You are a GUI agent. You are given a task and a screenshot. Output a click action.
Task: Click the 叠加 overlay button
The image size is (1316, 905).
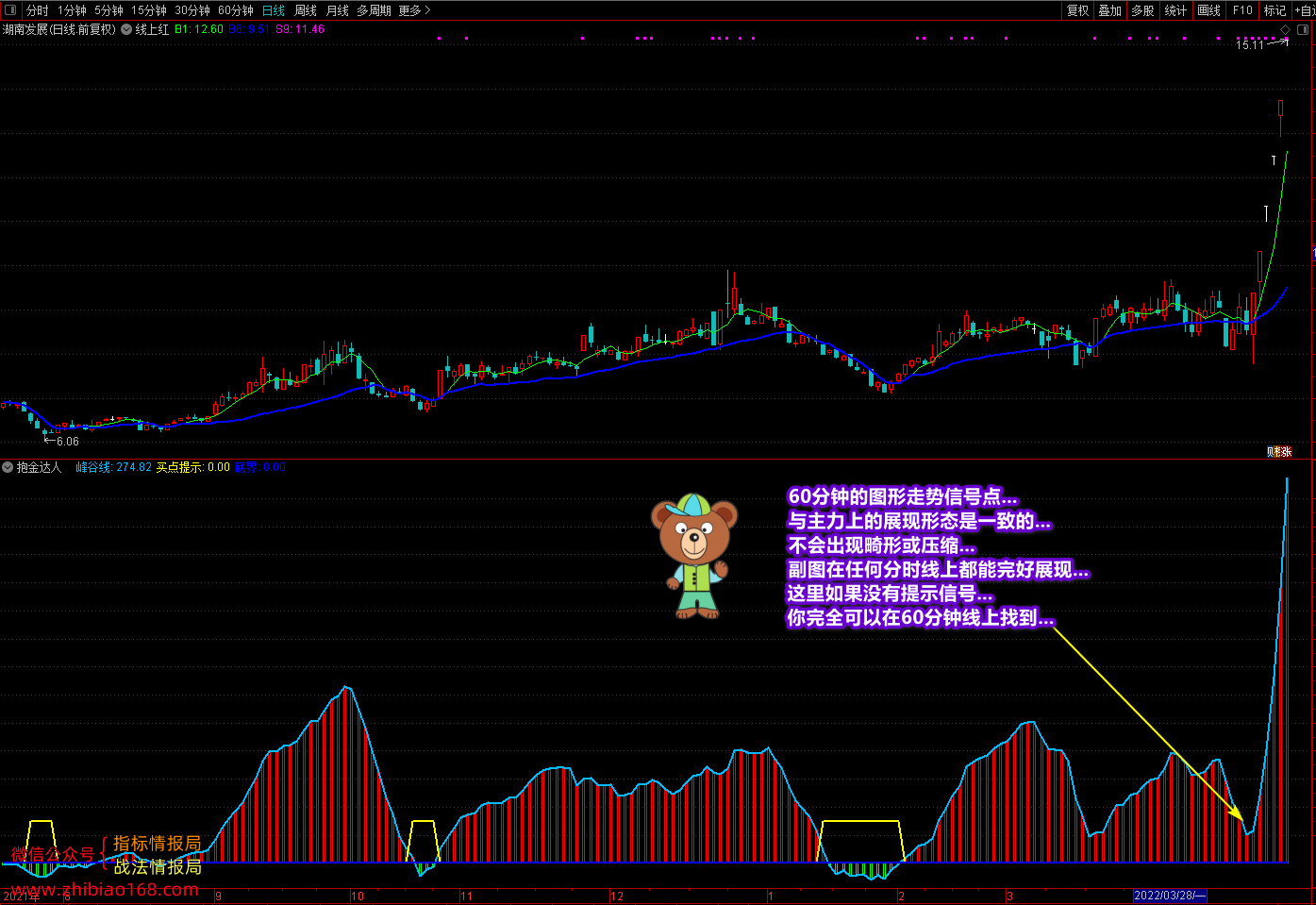(x=1110, y=10)
